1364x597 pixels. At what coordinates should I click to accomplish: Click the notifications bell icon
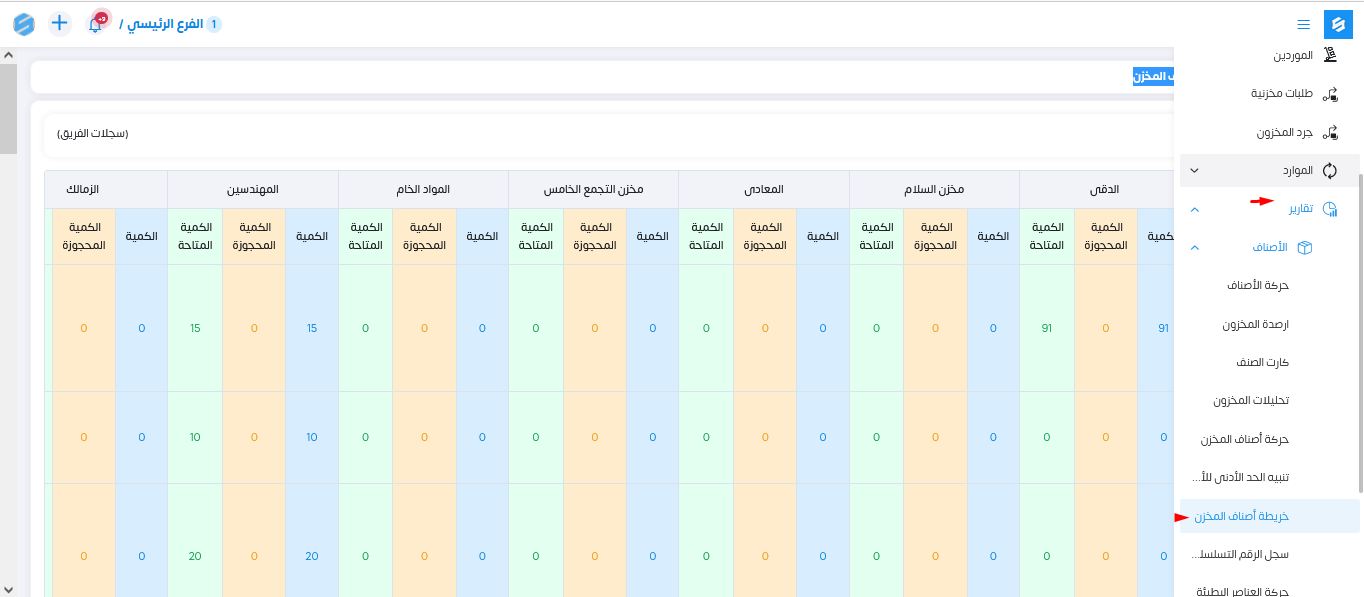pyautogui.click(x=96, y=25)
